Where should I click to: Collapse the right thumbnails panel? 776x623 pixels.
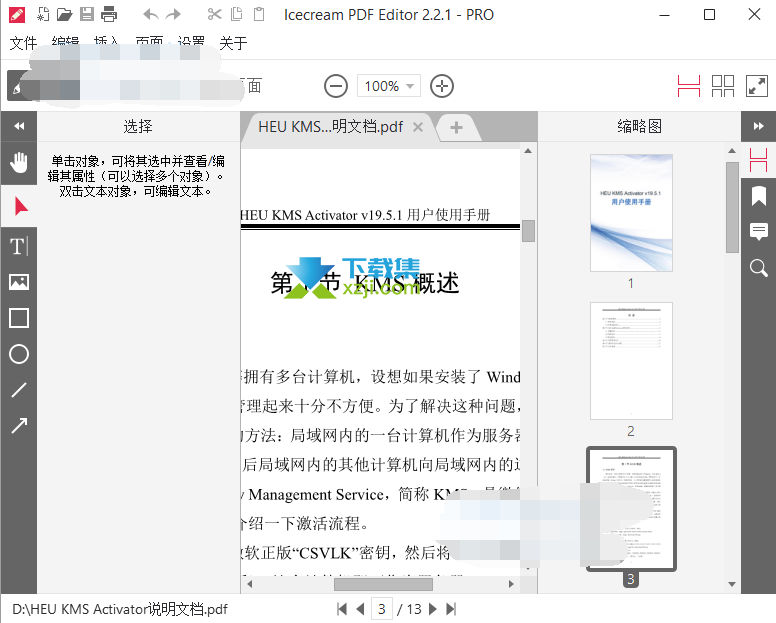pos(758,126)
